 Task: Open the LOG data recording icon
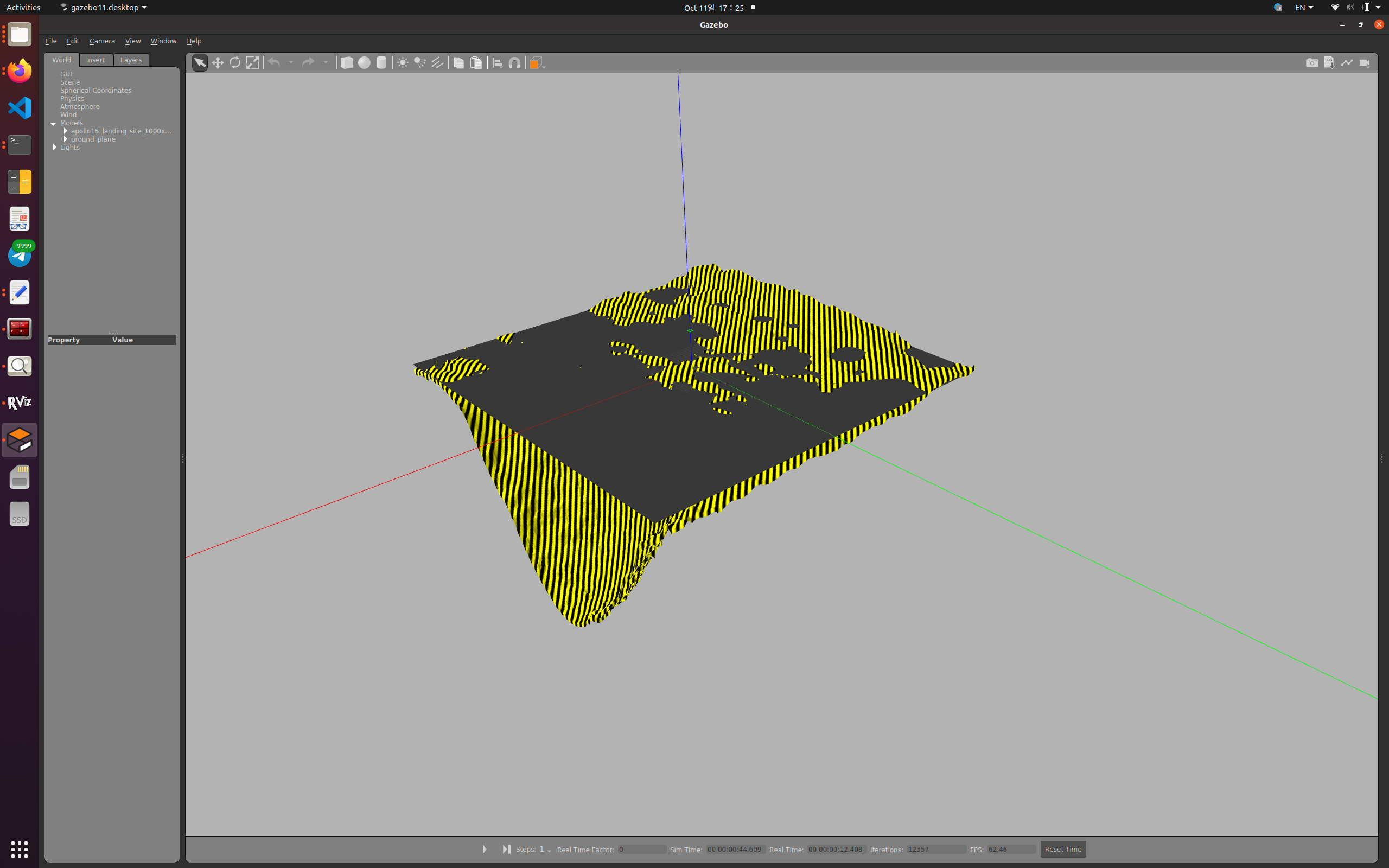pos(1329,62)
